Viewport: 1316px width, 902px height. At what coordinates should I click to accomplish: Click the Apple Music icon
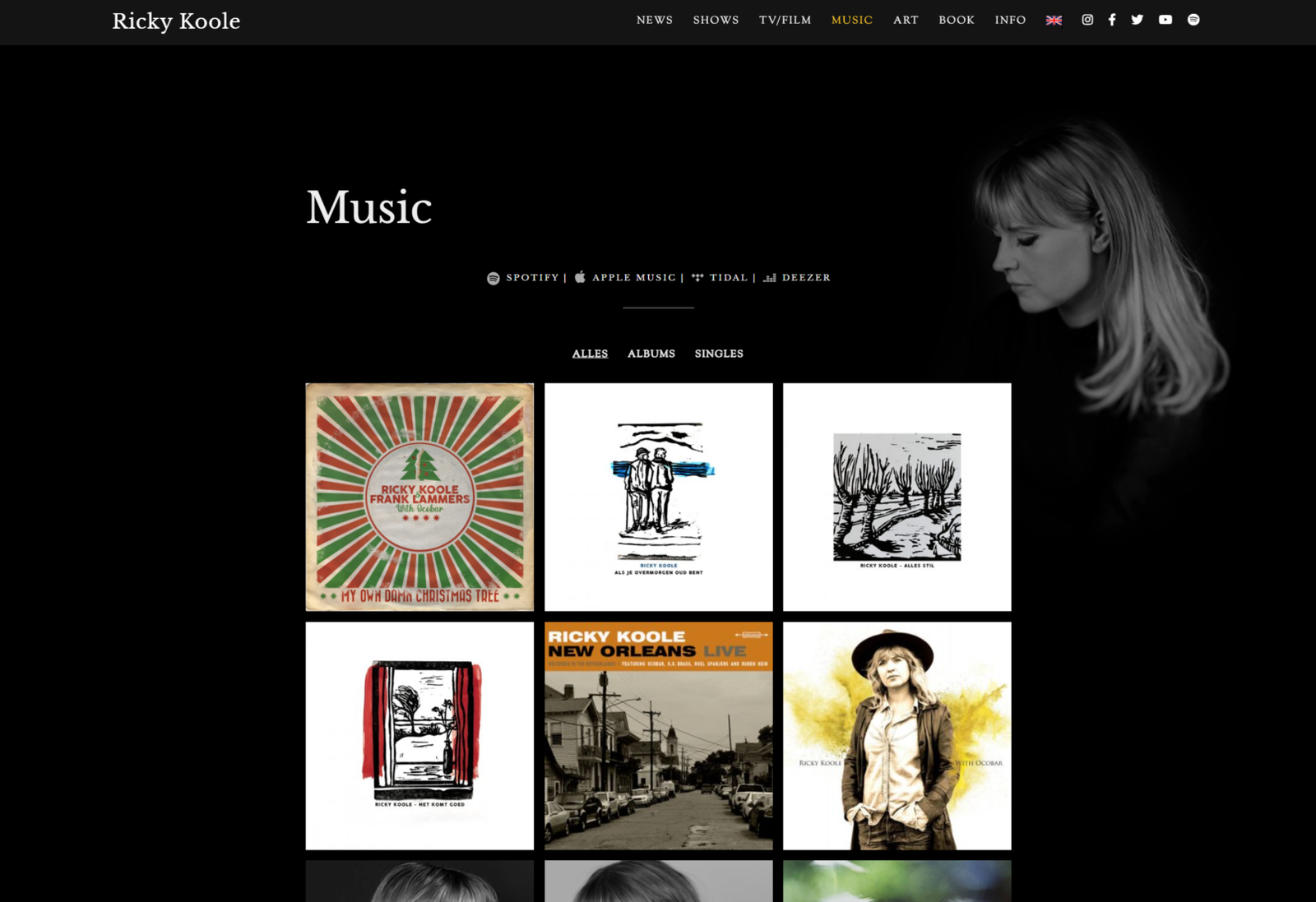(580, 276)
